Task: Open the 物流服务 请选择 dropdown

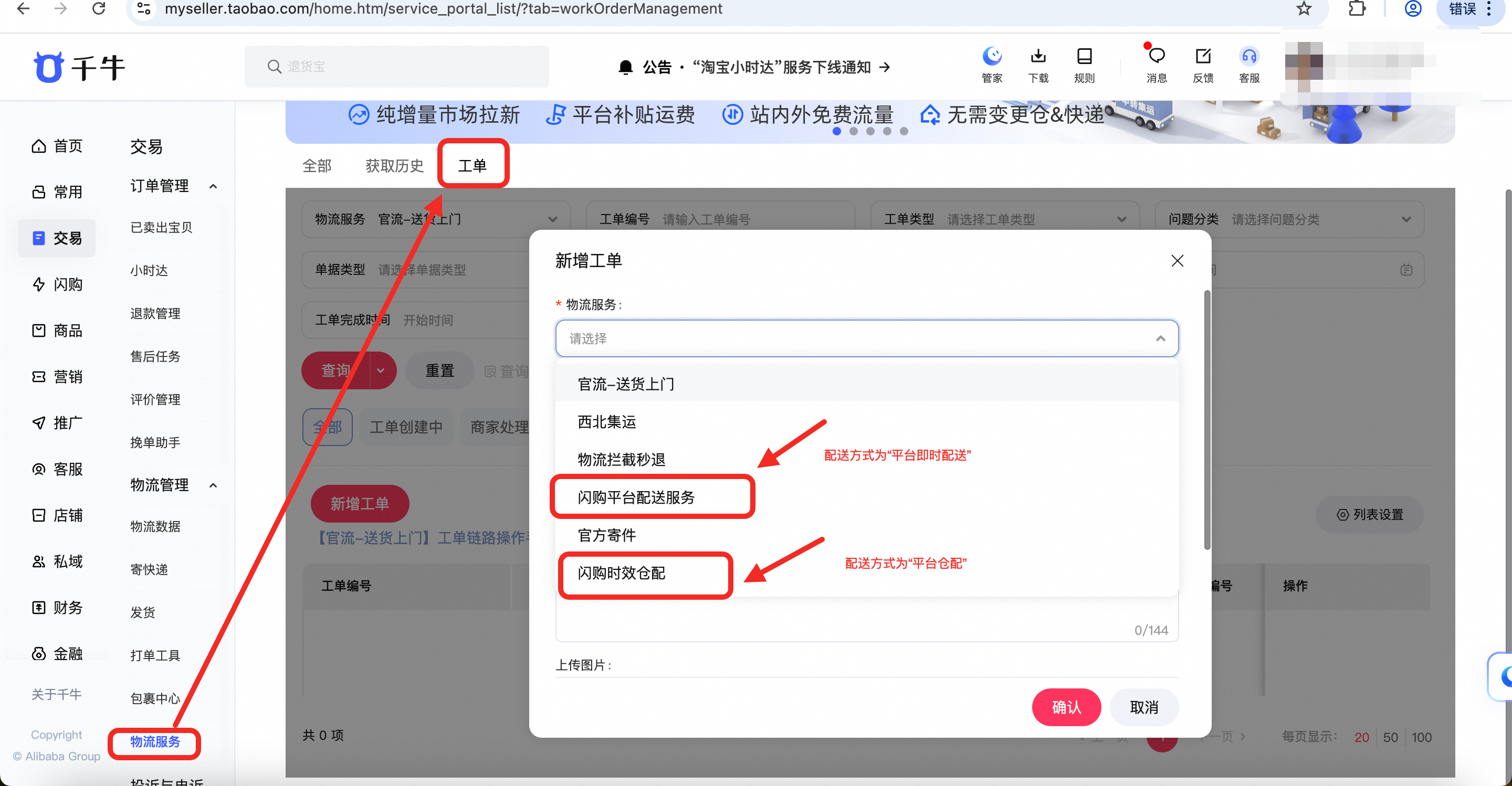Action: 866,338
